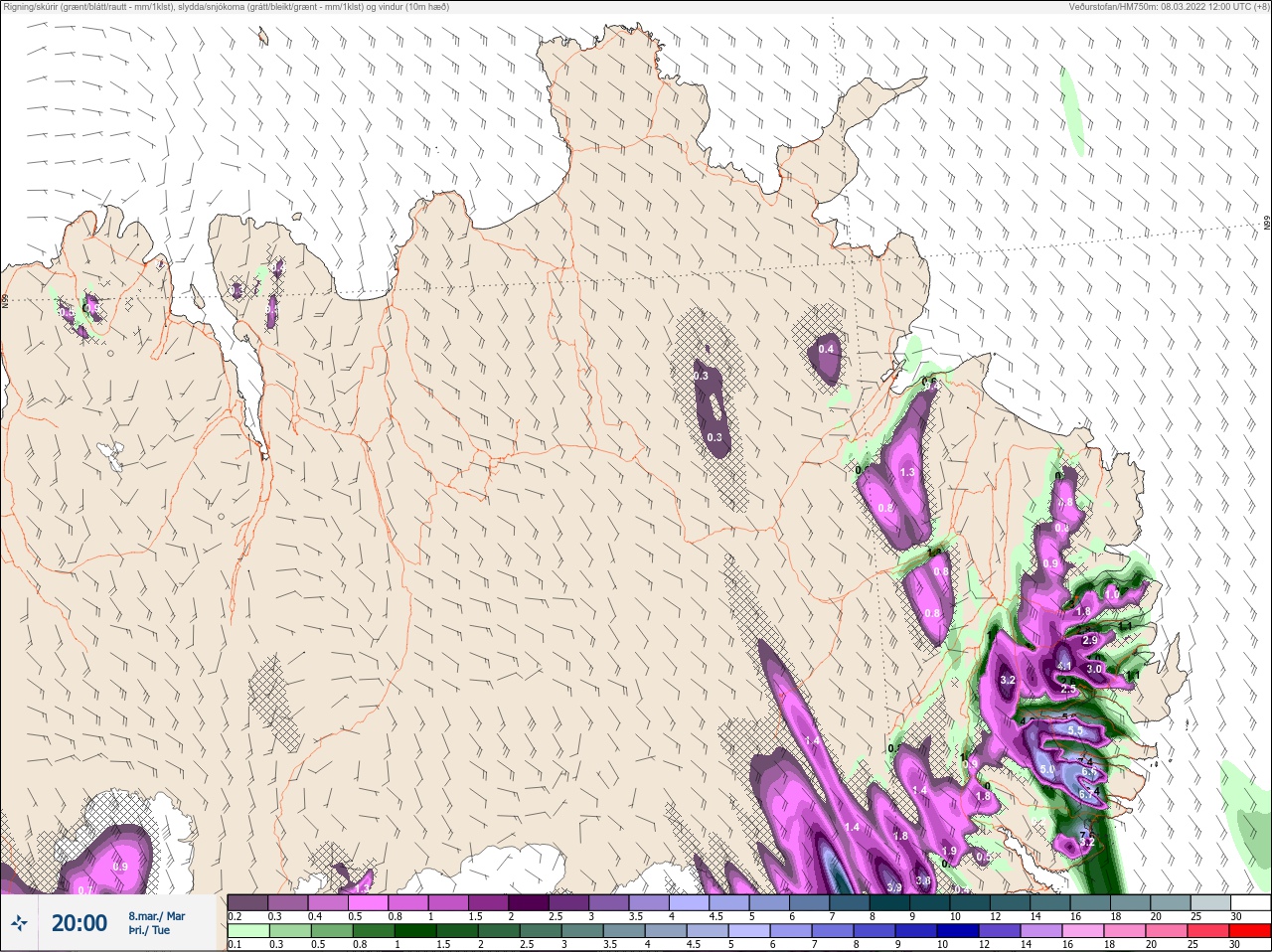Click the Veðurstofan logo icon beside 20:00

coord(19,923)
